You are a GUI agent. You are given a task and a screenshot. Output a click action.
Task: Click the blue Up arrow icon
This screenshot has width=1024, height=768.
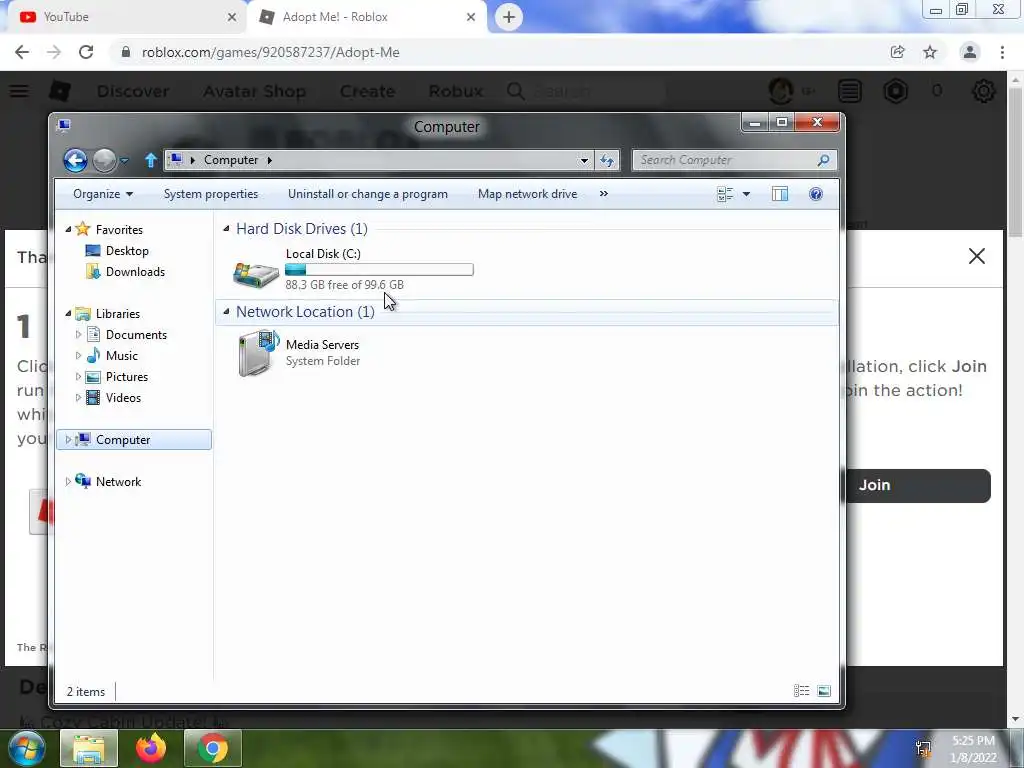click(151, 160)
